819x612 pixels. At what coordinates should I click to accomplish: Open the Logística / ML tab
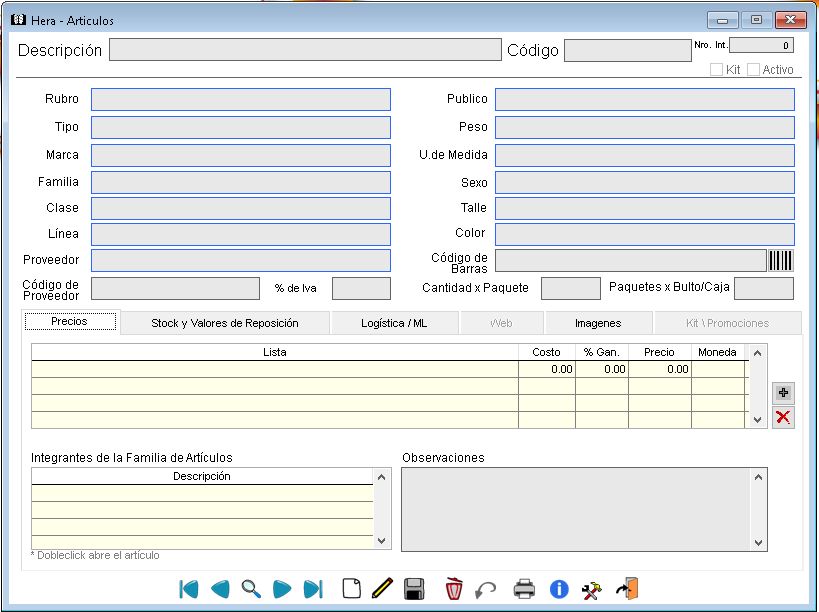pyautogui.click(x=394, y=323)
